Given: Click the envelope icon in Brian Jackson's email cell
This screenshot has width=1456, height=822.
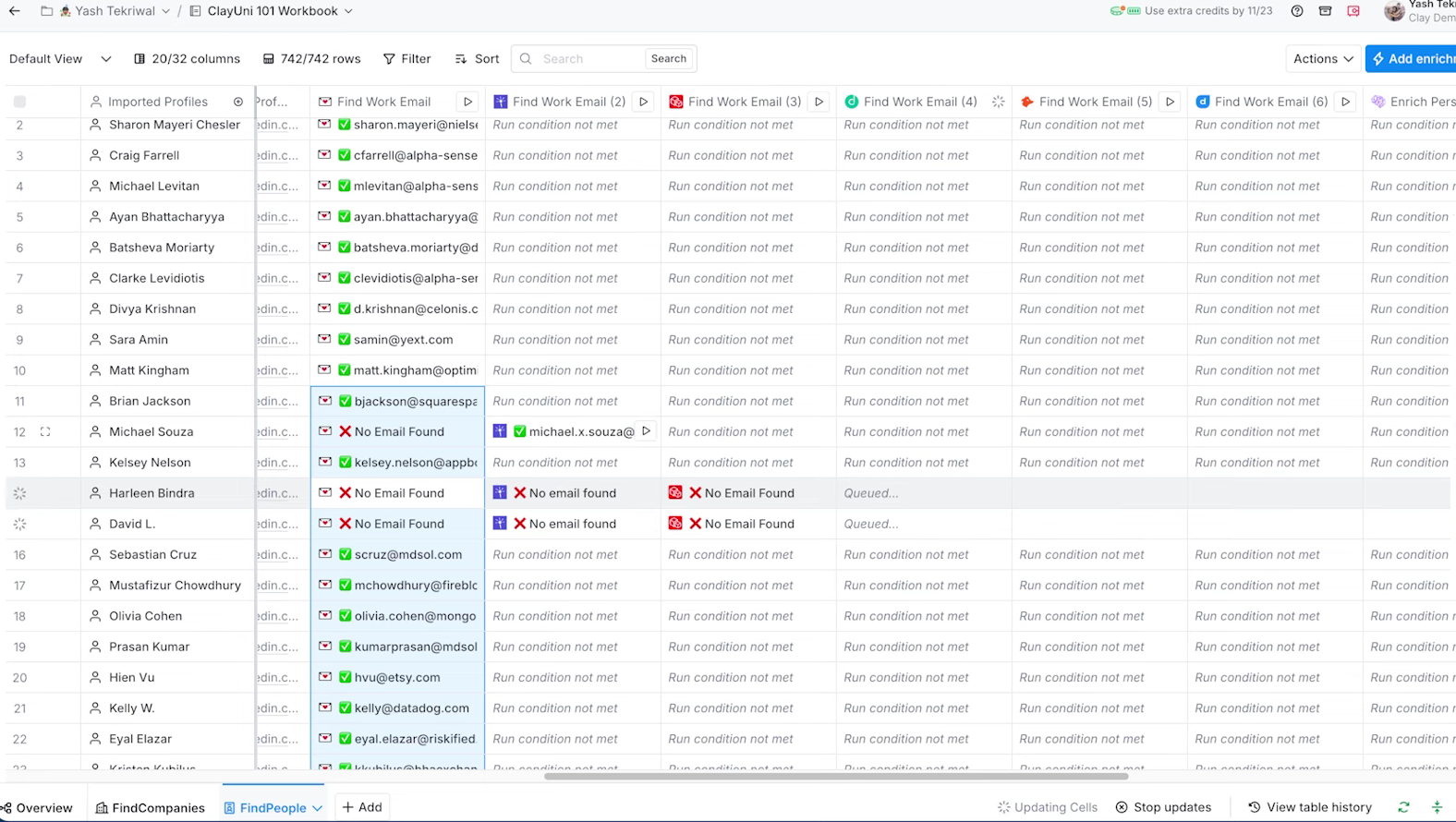Looking at the screenshot, I should (325, 401).
